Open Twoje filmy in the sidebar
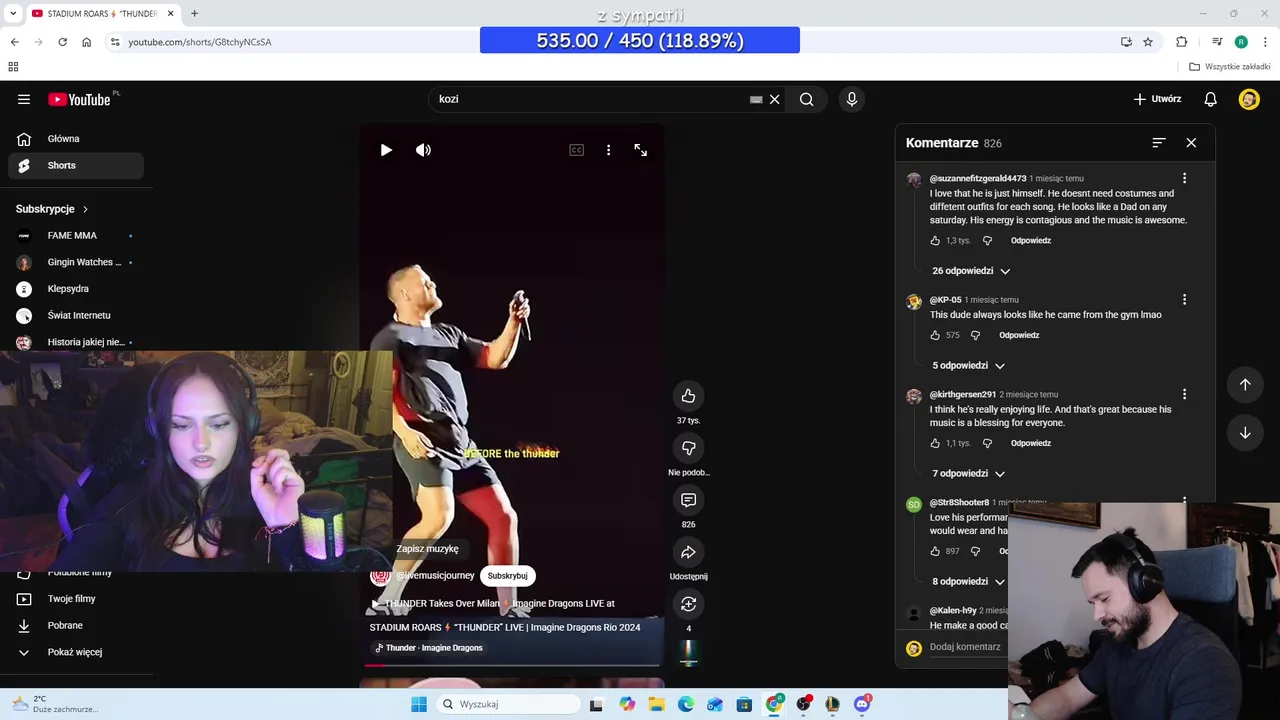This screenshot has width=1280, height=720. pyautogui.click(x=76, y=599)
